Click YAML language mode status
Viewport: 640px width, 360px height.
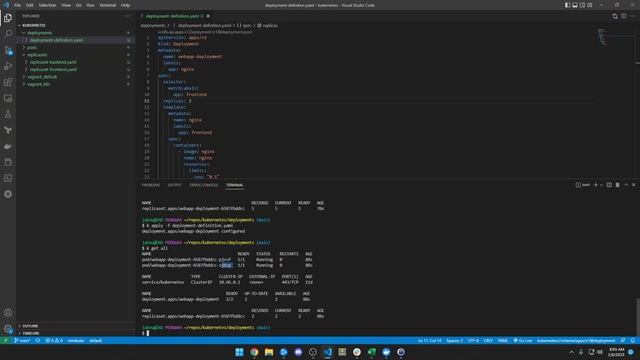(x=503, y=340)
